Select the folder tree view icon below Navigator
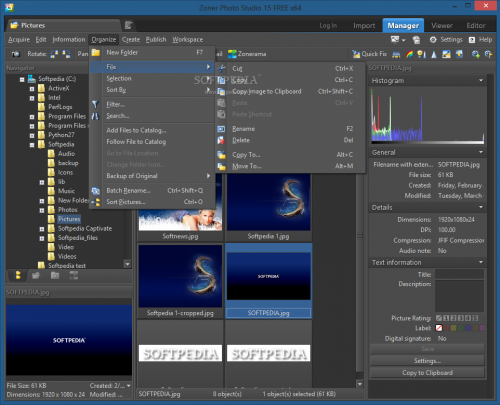The width and height of the screenshot is (500, 405). coord(18,275)
